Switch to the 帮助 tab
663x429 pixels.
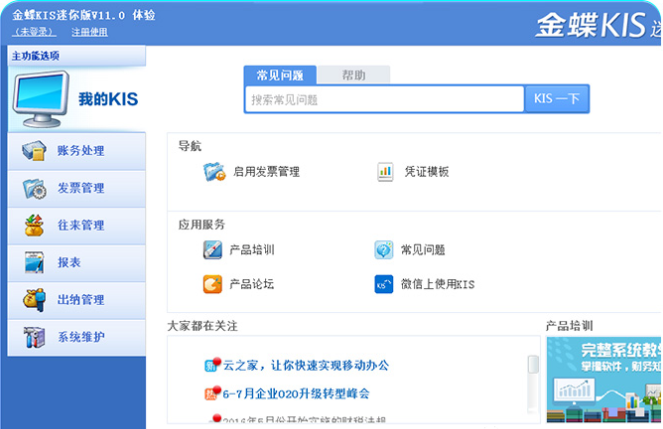point(353,75)
